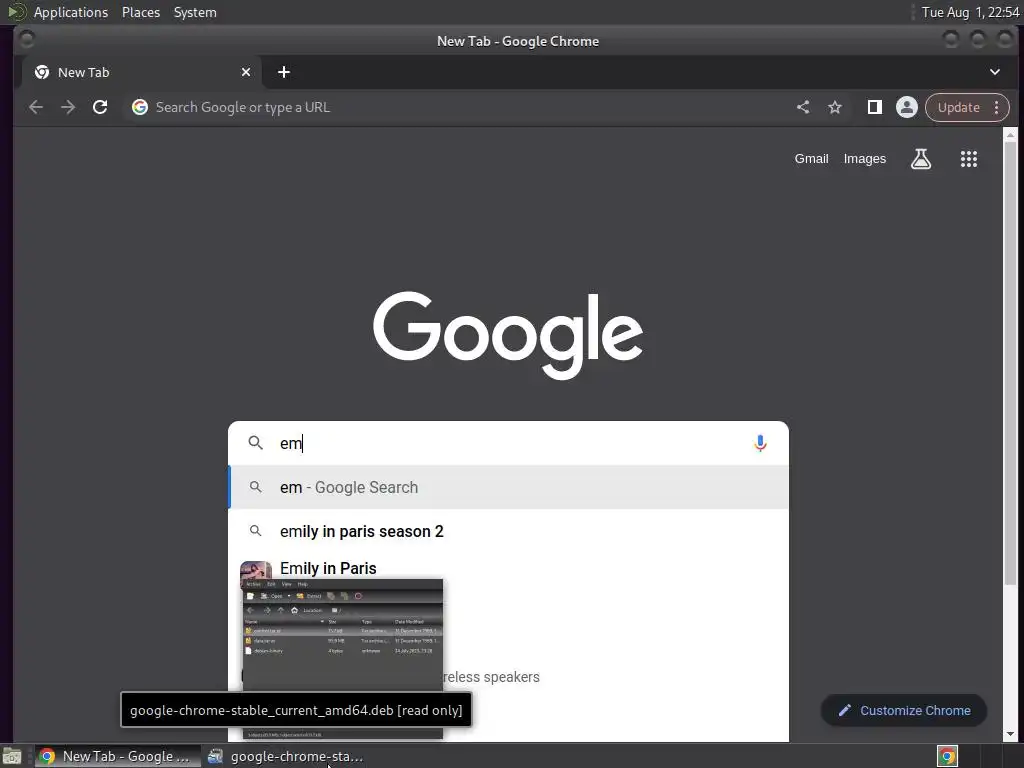
Task: Start voice search with the microphone
Action: [x=760, y=443]
